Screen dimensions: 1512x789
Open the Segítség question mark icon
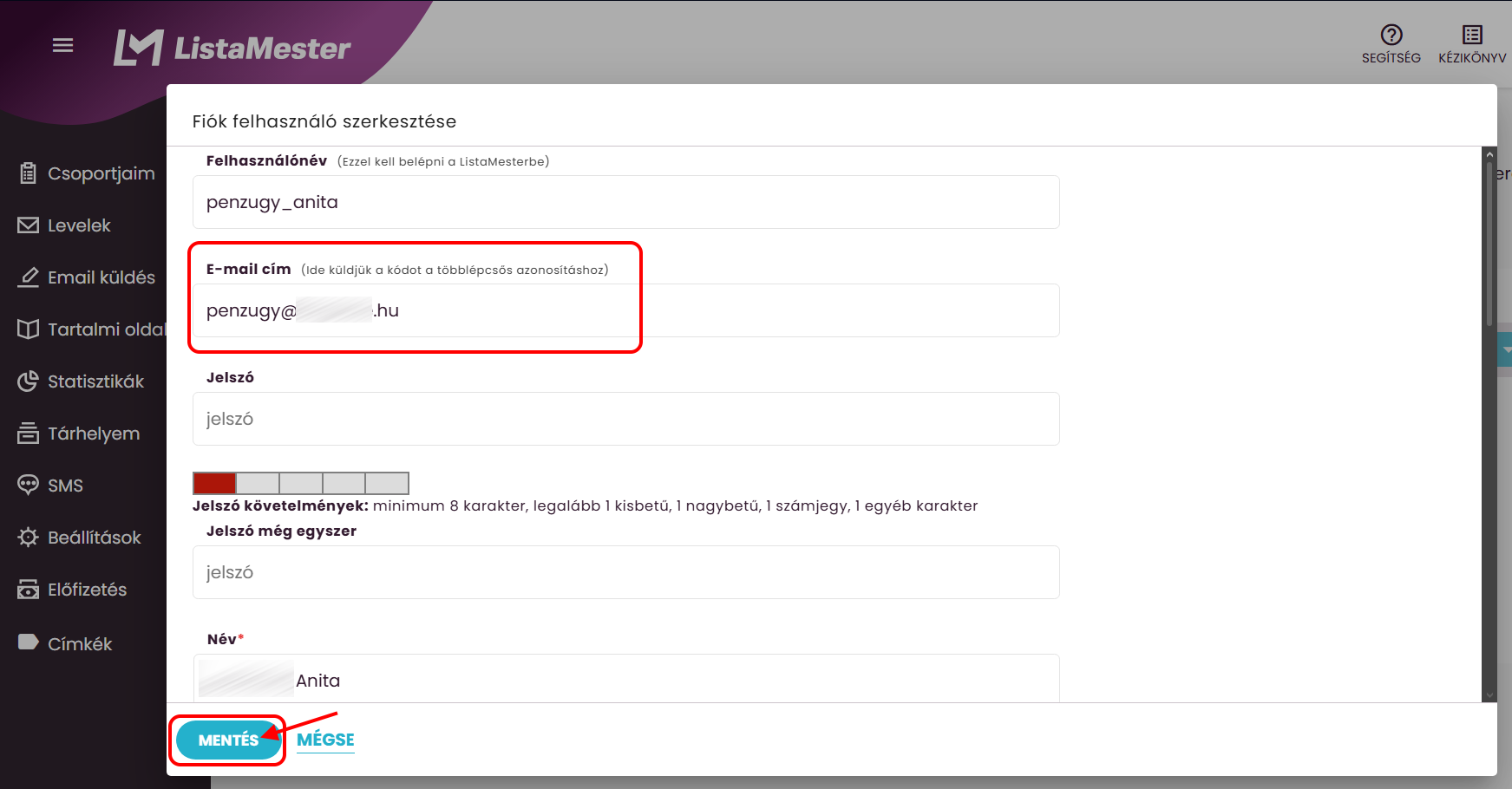1391,36
